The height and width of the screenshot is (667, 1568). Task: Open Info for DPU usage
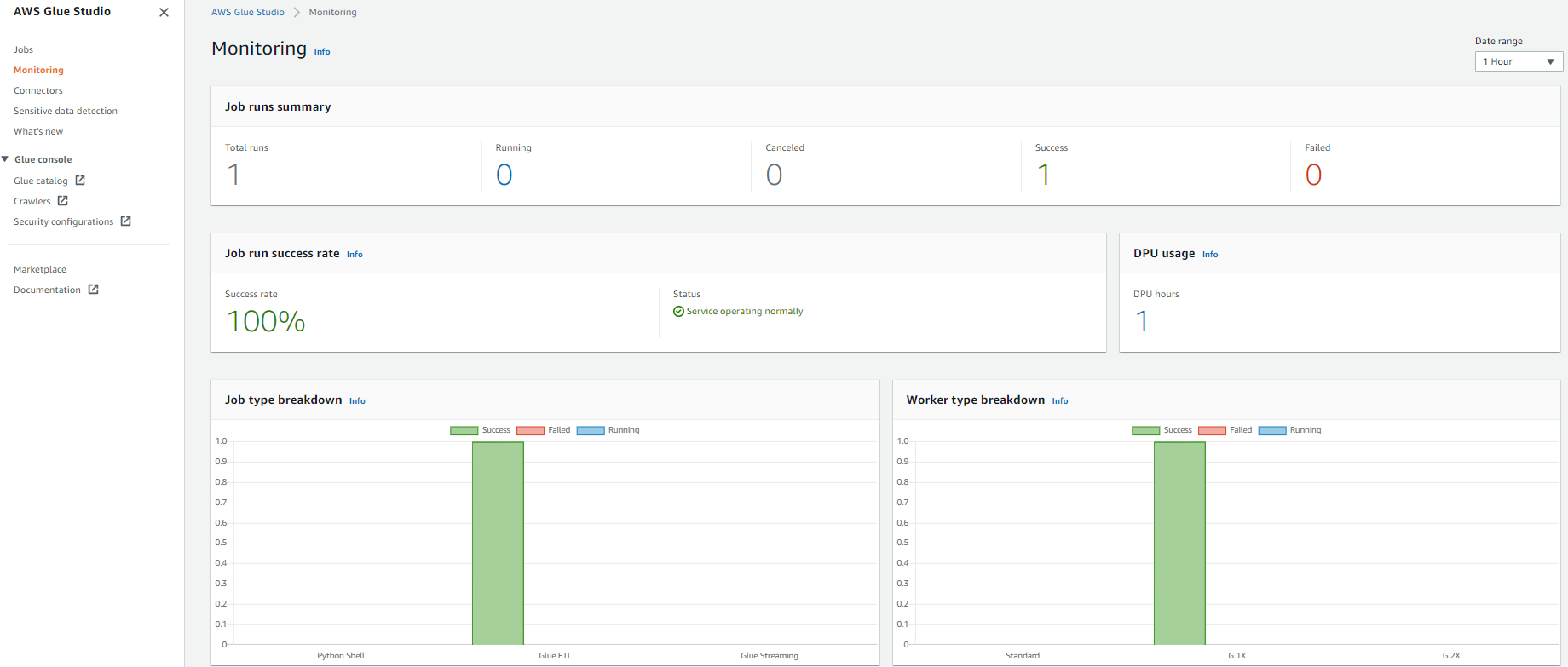(x=1210, y=255)
